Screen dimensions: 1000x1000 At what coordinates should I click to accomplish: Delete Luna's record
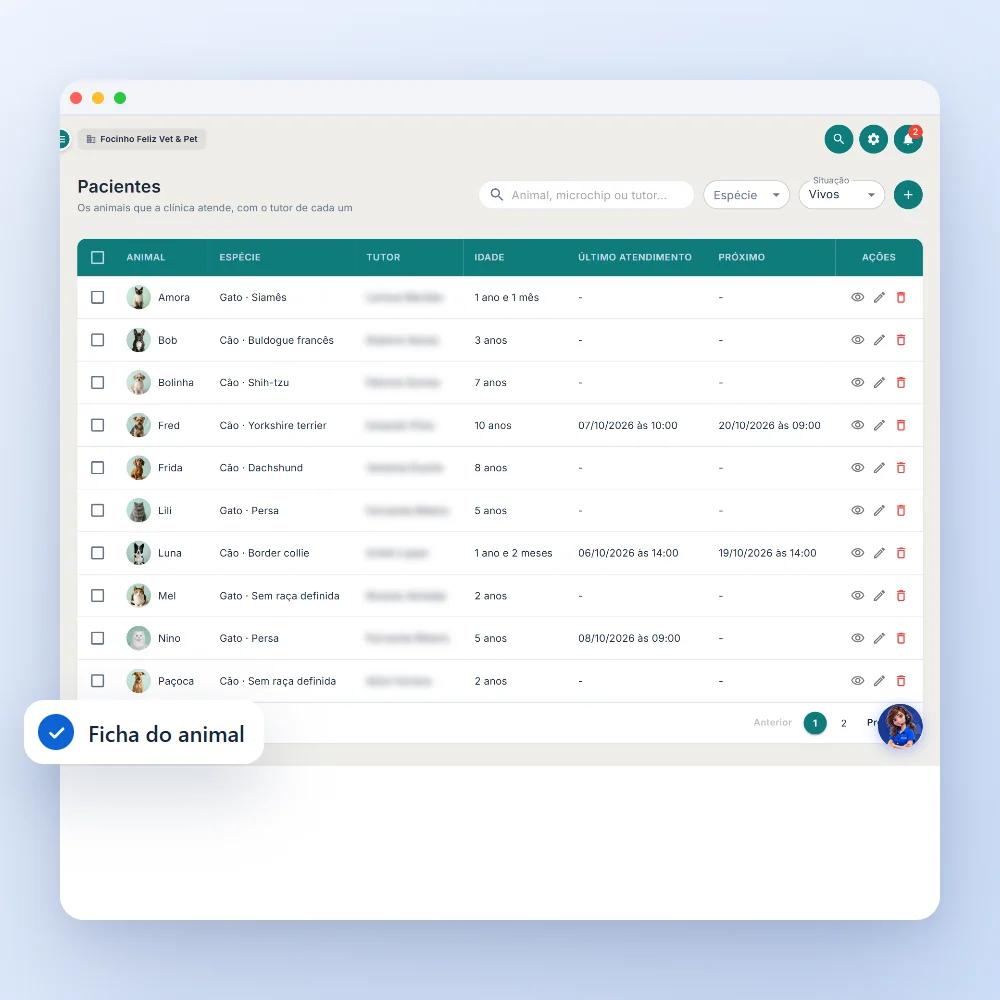click(x=901, y=553)
